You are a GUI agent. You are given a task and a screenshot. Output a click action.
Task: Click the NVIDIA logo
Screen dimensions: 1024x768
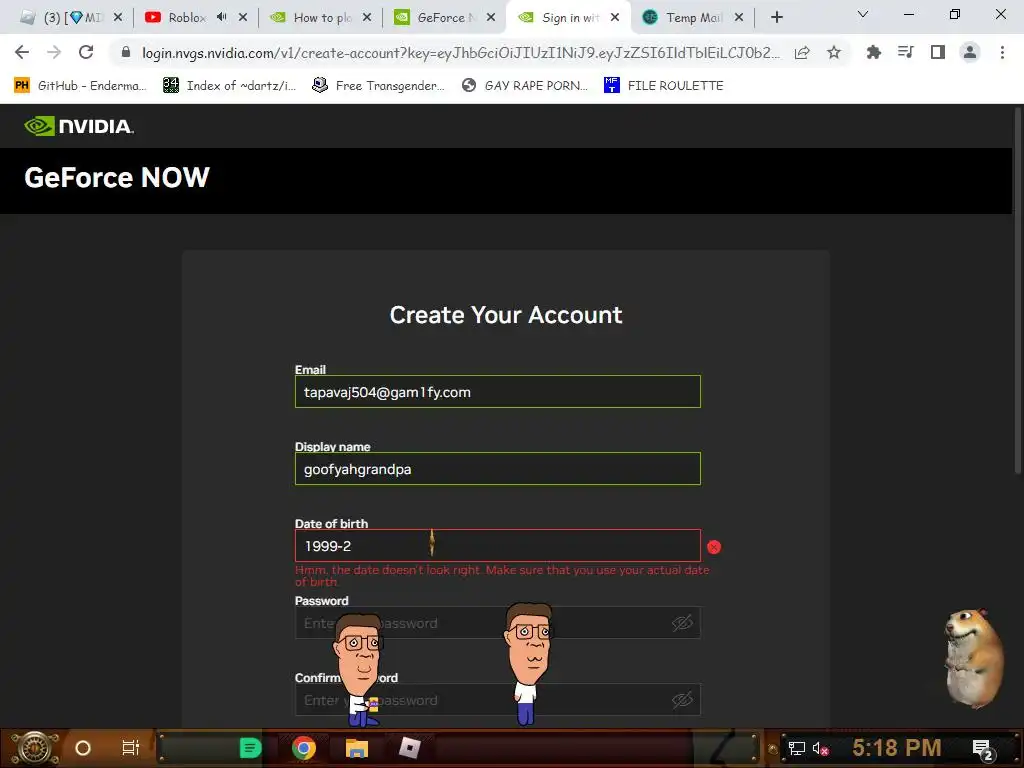[79, 125]
